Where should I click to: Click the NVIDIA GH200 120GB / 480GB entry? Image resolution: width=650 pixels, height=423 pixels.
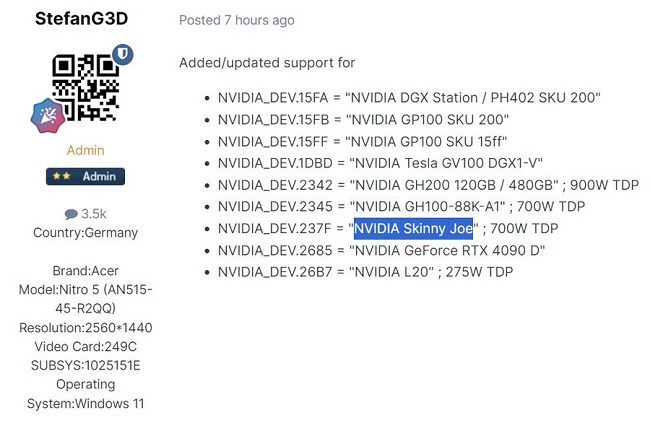[x=426, y=185]
